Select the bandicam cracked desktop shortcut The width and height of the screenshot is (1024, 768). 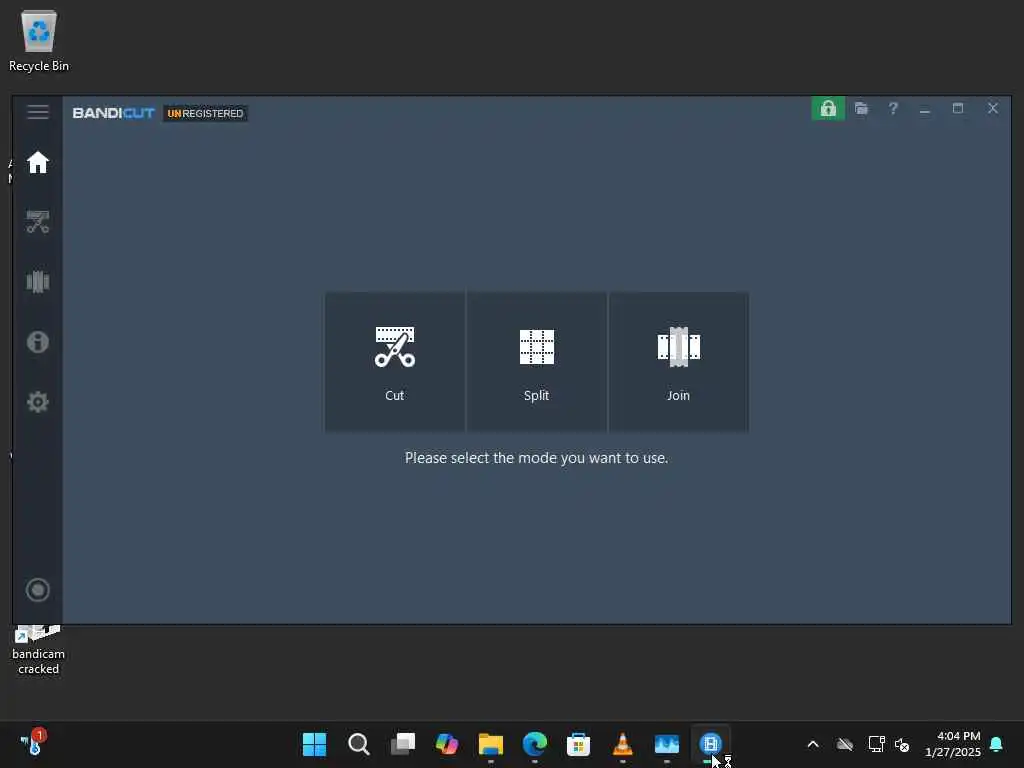click(39, 650)
